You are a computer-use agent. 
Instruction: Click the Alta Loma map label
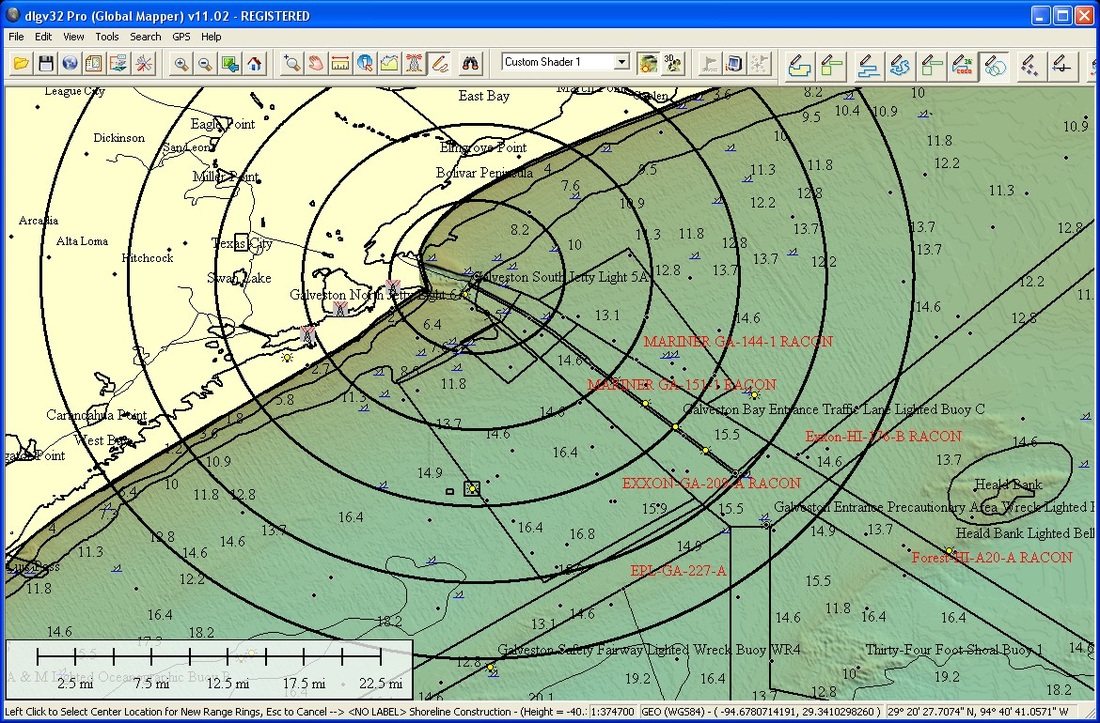82,241
